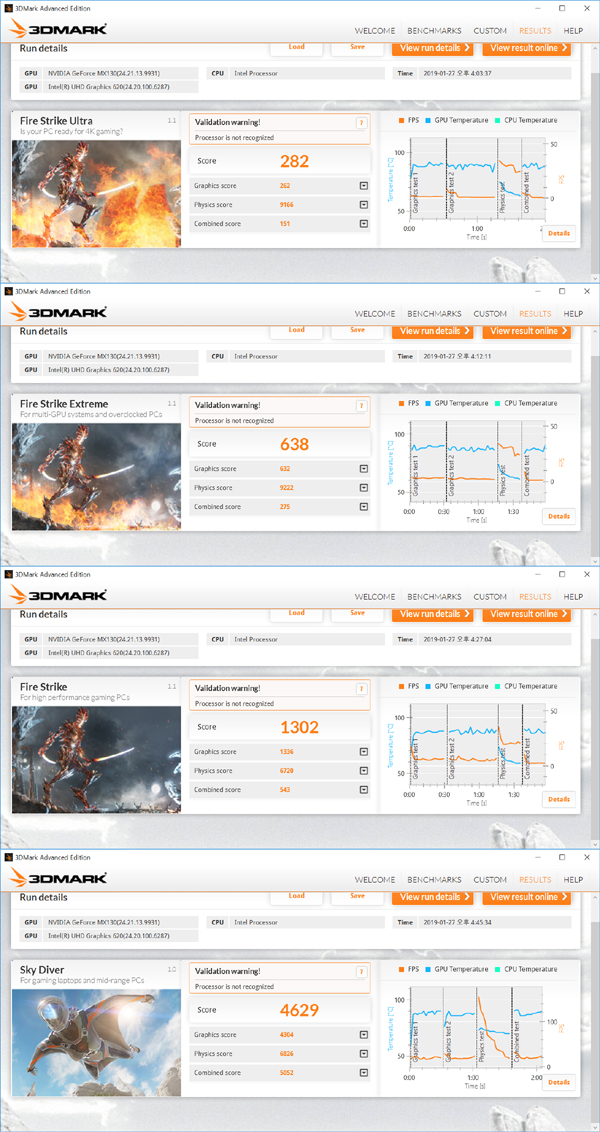Open Details of Fire Strike Ultra chart
600x1132 pixels.
coord(559,233)
